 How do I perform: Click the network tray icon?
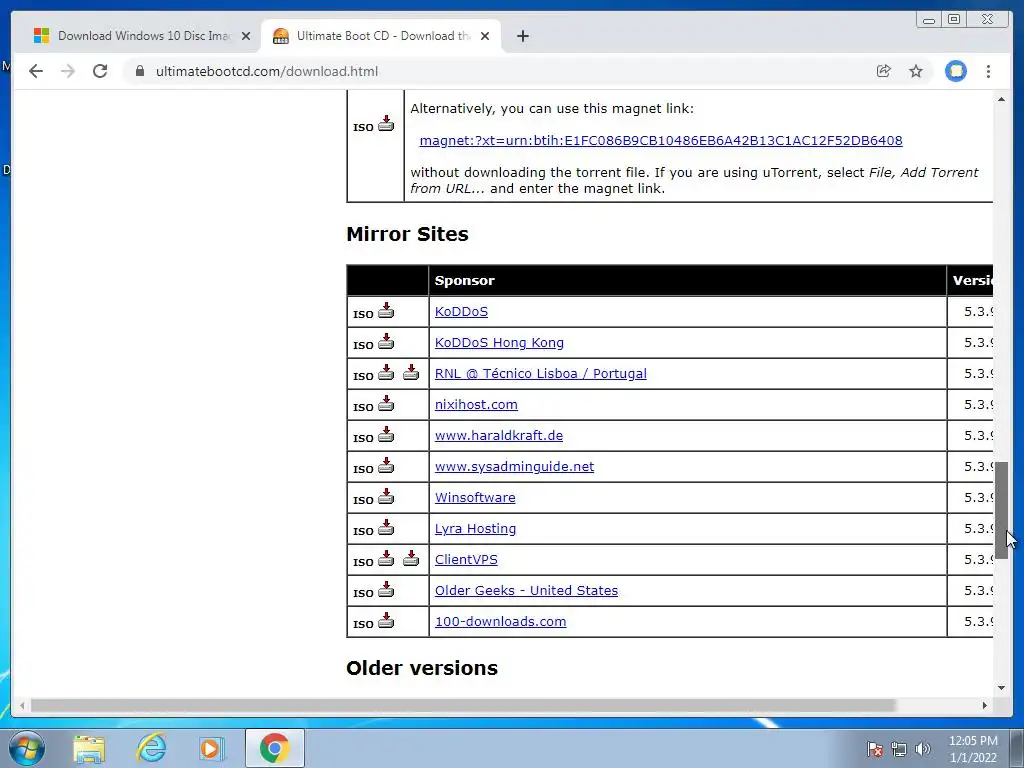click(899, 748)
